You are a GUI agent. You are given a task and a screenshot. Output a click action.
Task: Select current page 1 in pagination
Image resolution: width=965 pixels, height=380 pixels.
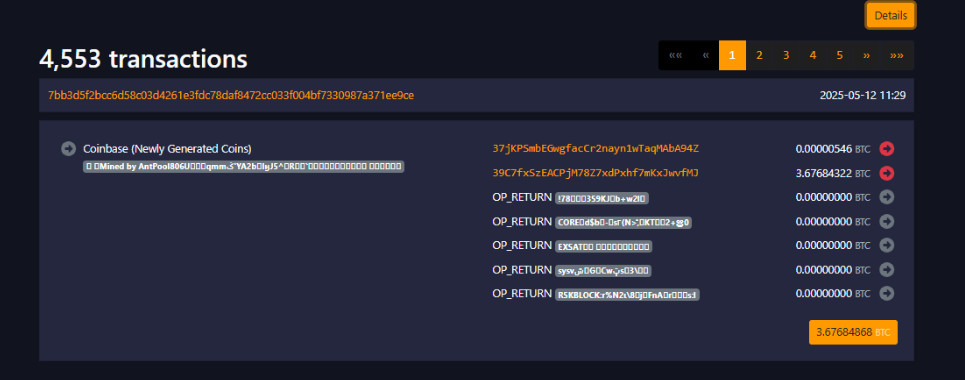click(x=732, y=55)
